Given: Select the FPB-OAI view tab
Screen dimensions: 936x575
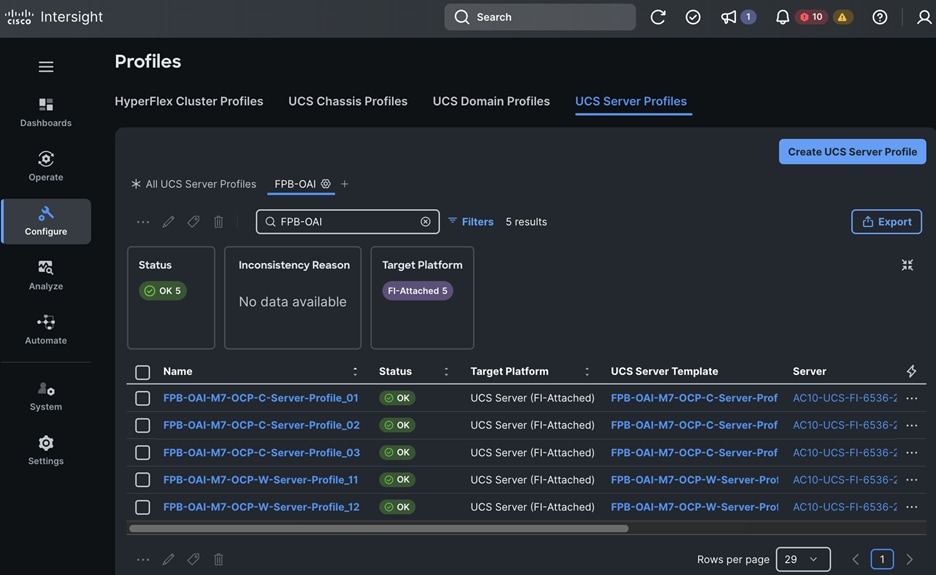Looking at the screenshot, I should pyautogui.click(x=295, y=184).
